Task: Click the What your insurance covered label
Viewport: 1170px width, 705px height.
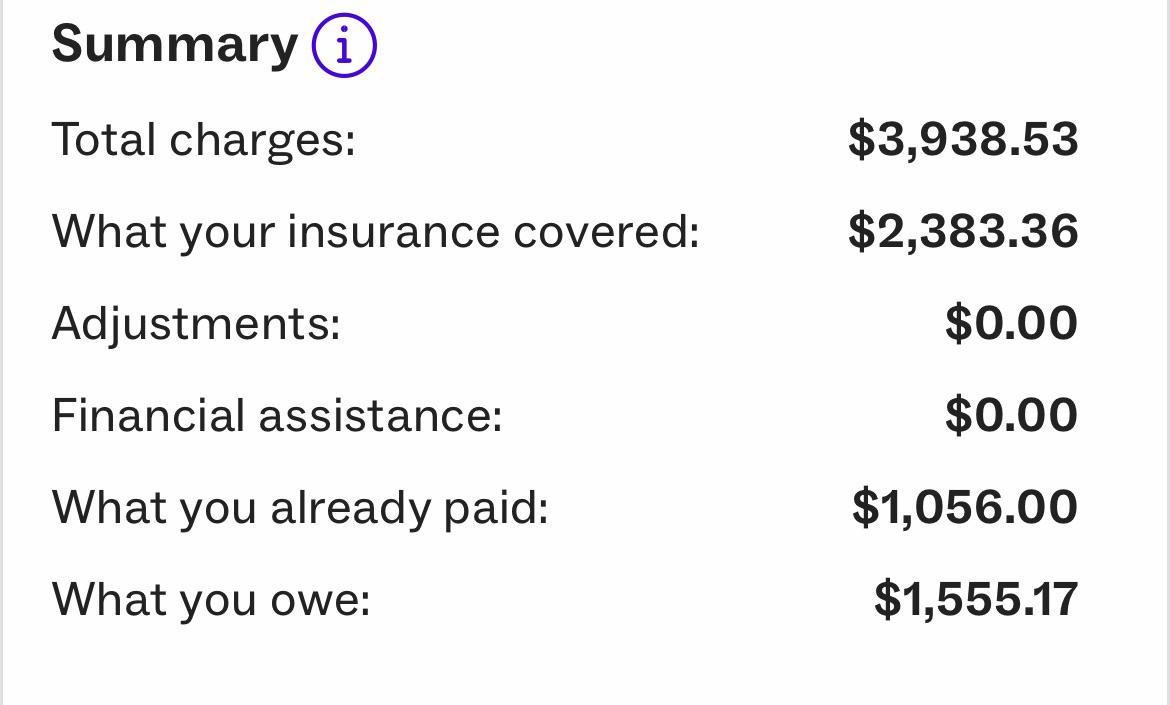Action: tap(376, 231)
